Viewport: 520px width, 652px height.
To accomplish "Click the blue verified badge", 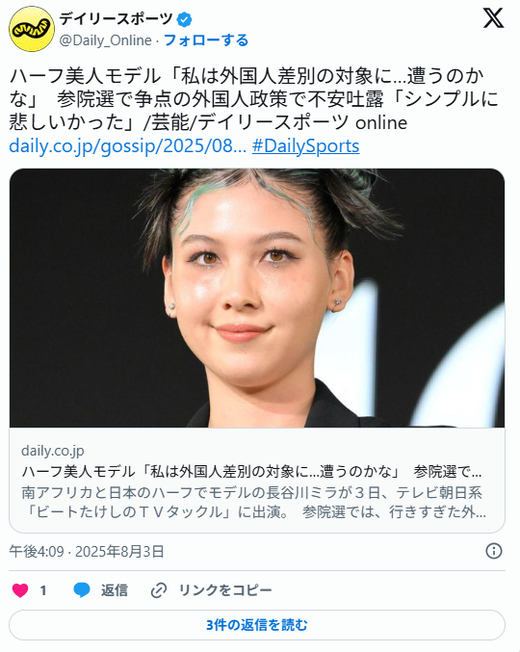I will pyautogui.click(x=184, y=19).
